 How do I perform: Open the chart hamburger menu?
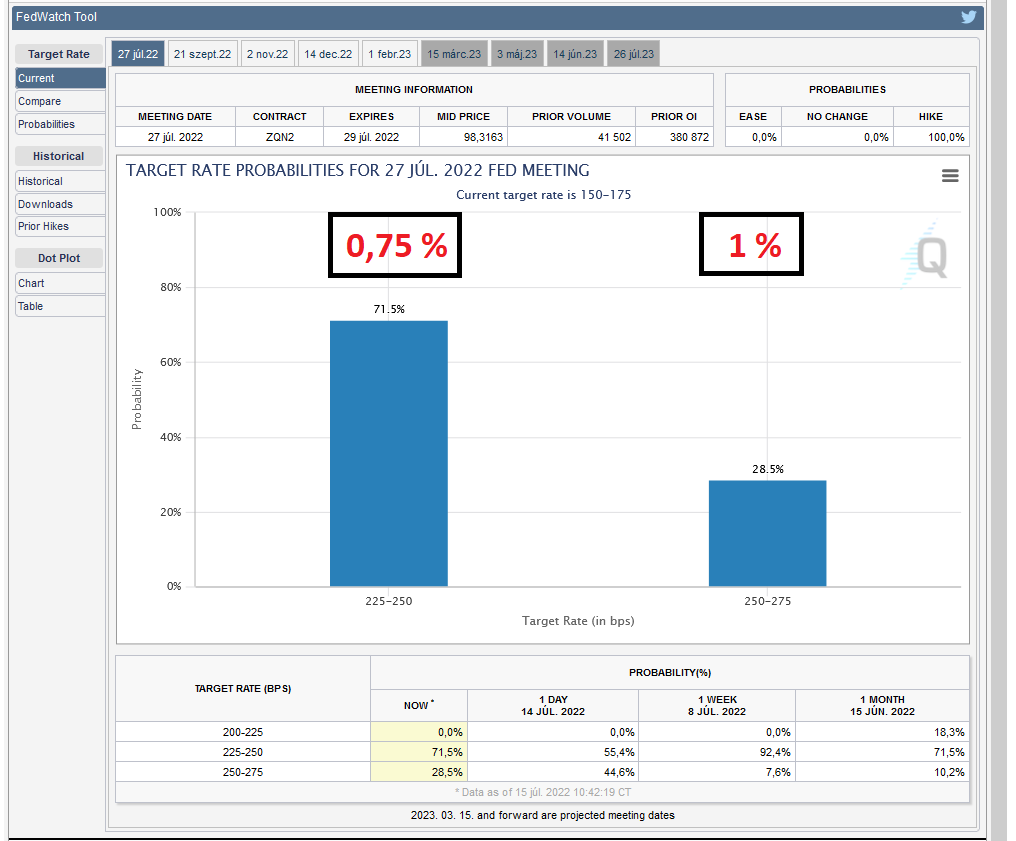(950, 176)
